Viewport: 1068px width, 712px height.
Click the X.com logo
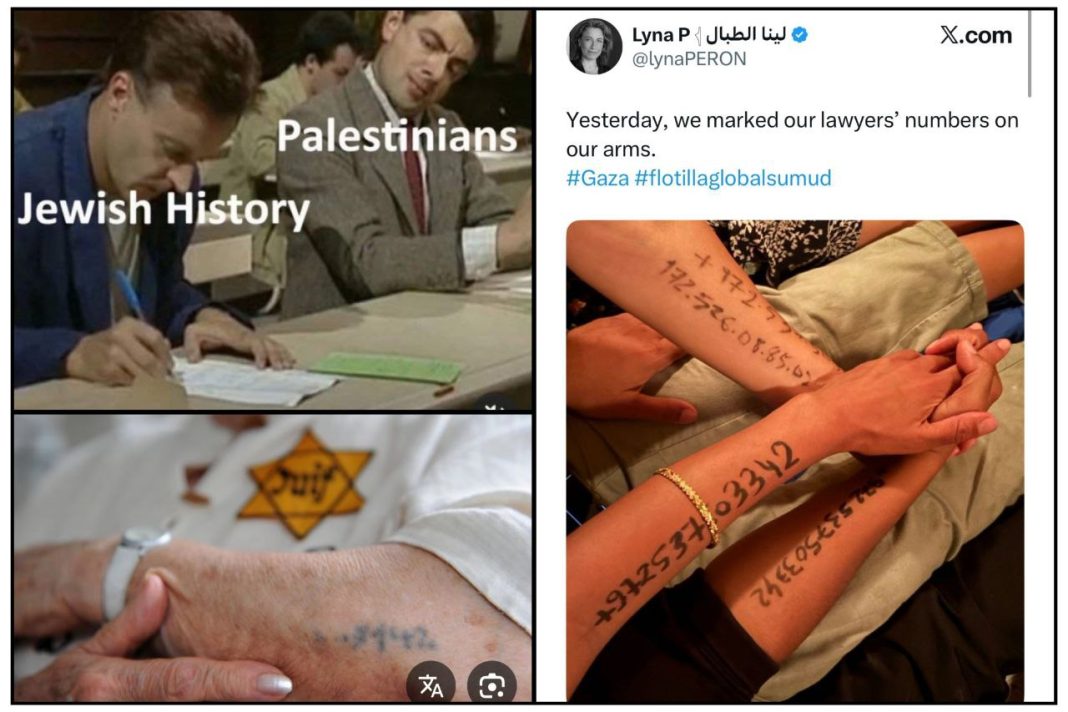point(976,35)
